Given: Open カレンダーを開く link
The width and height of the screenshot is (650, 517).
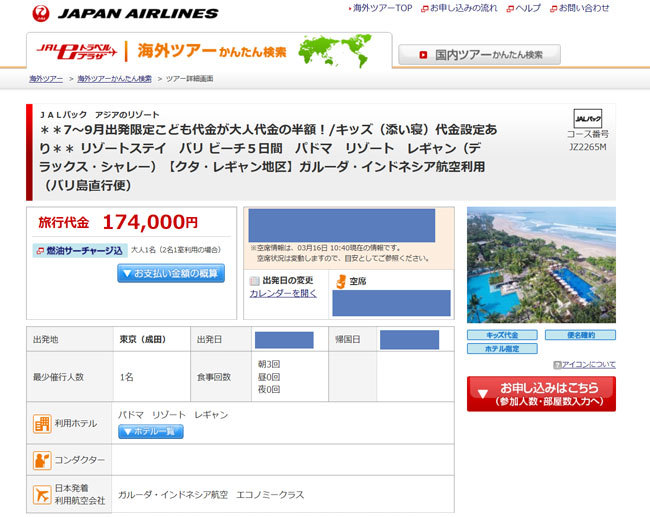Looking at the screenshot, I should (x=283, y=294).
